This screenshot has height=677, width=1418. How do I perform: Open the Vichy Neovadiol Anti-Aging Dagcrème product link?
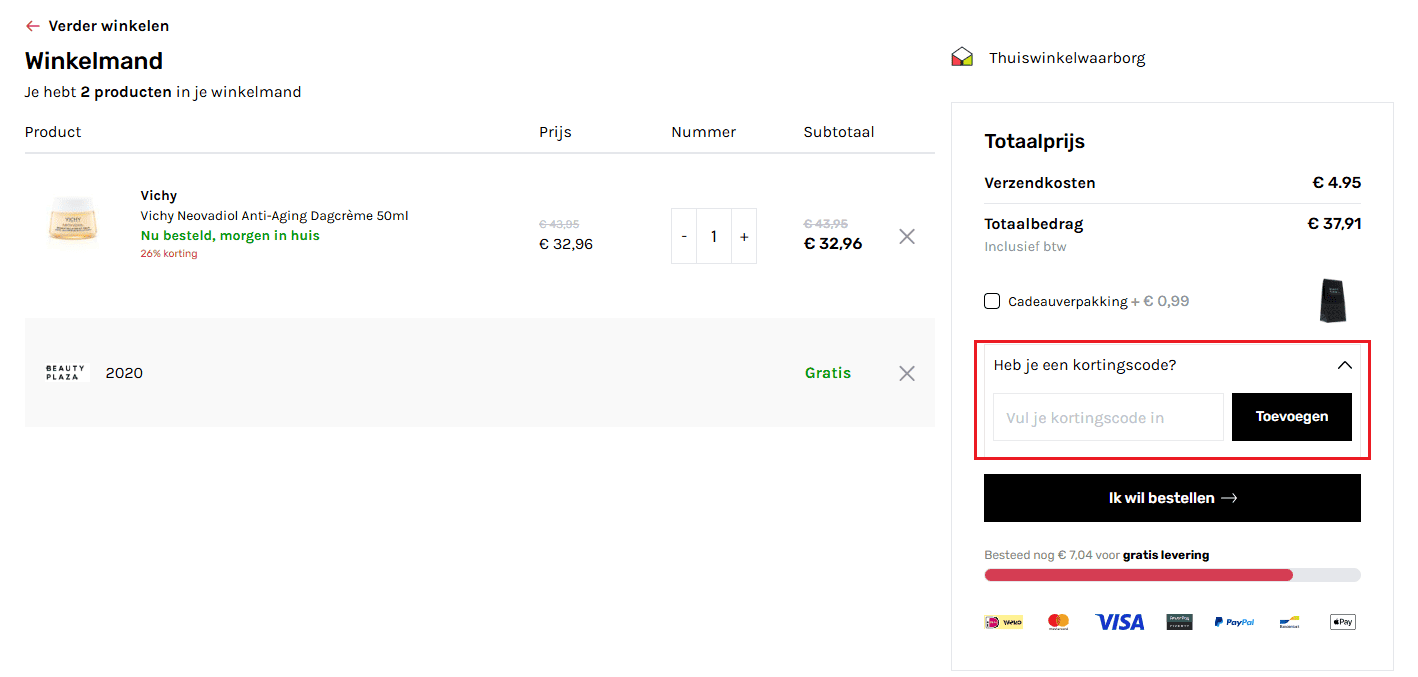click(274, 216)
